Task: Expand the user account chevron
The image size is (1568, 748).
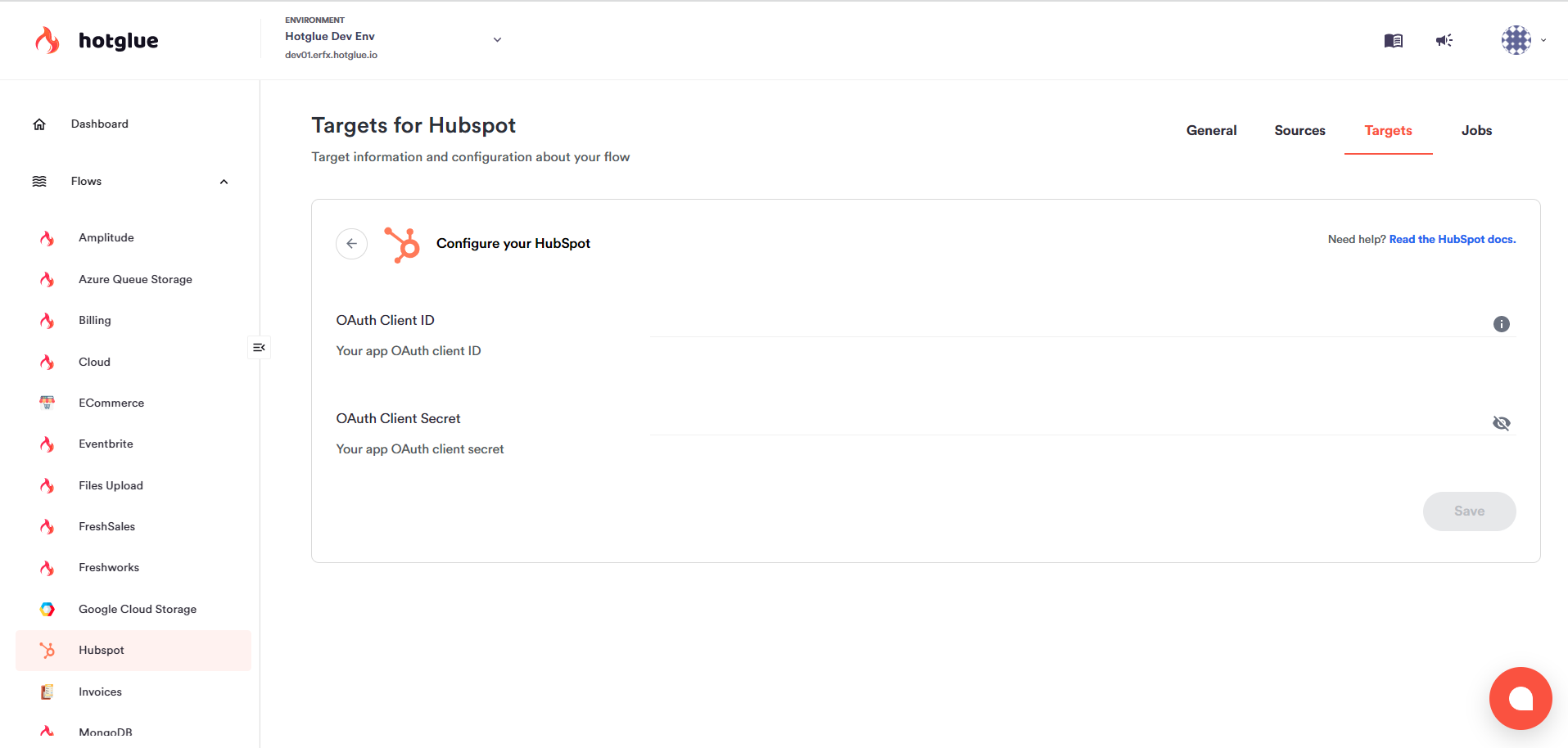Action: tap(1543, 40)
